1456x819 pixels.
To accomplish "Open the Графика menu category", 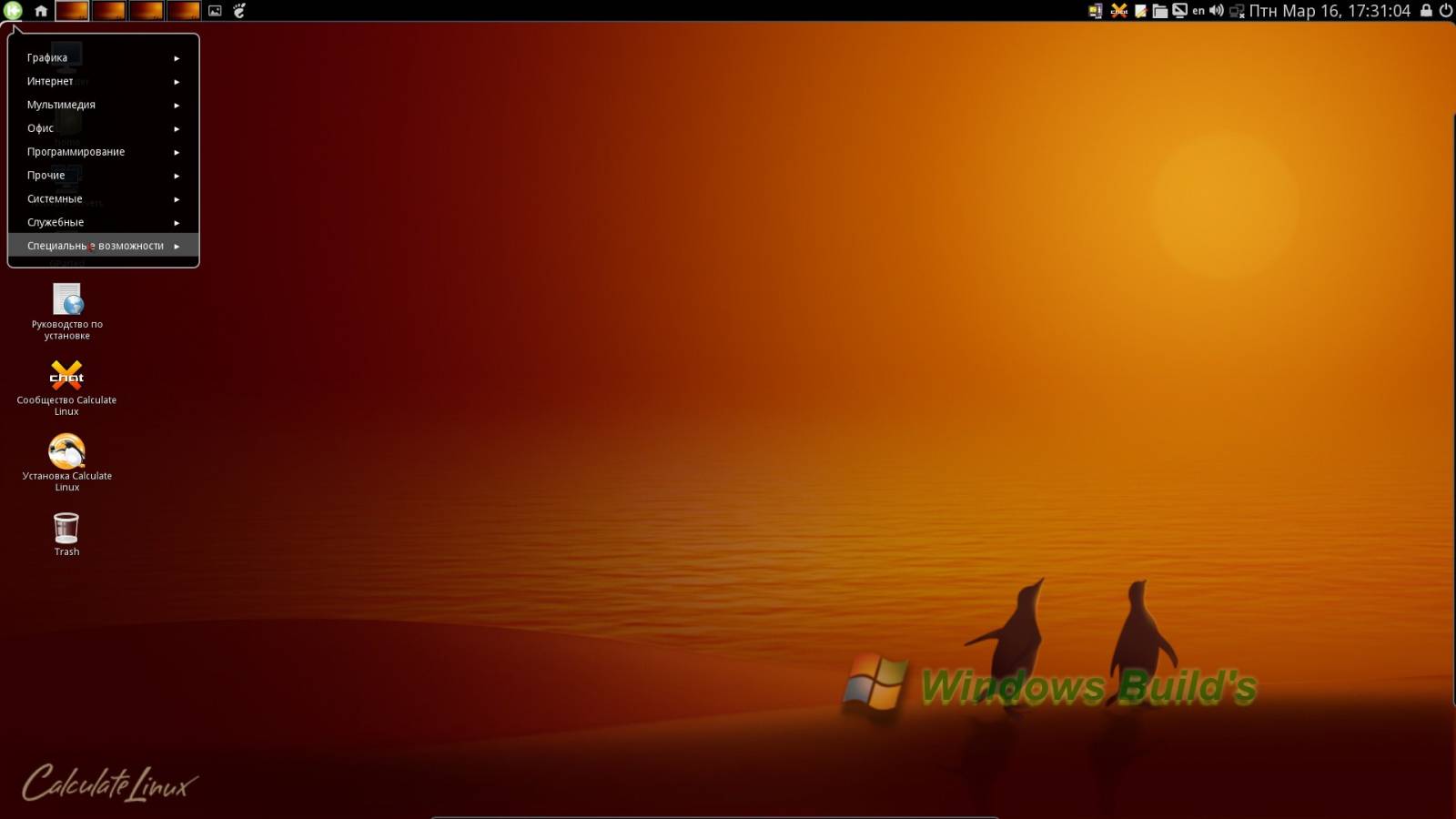I will [103, 57].
